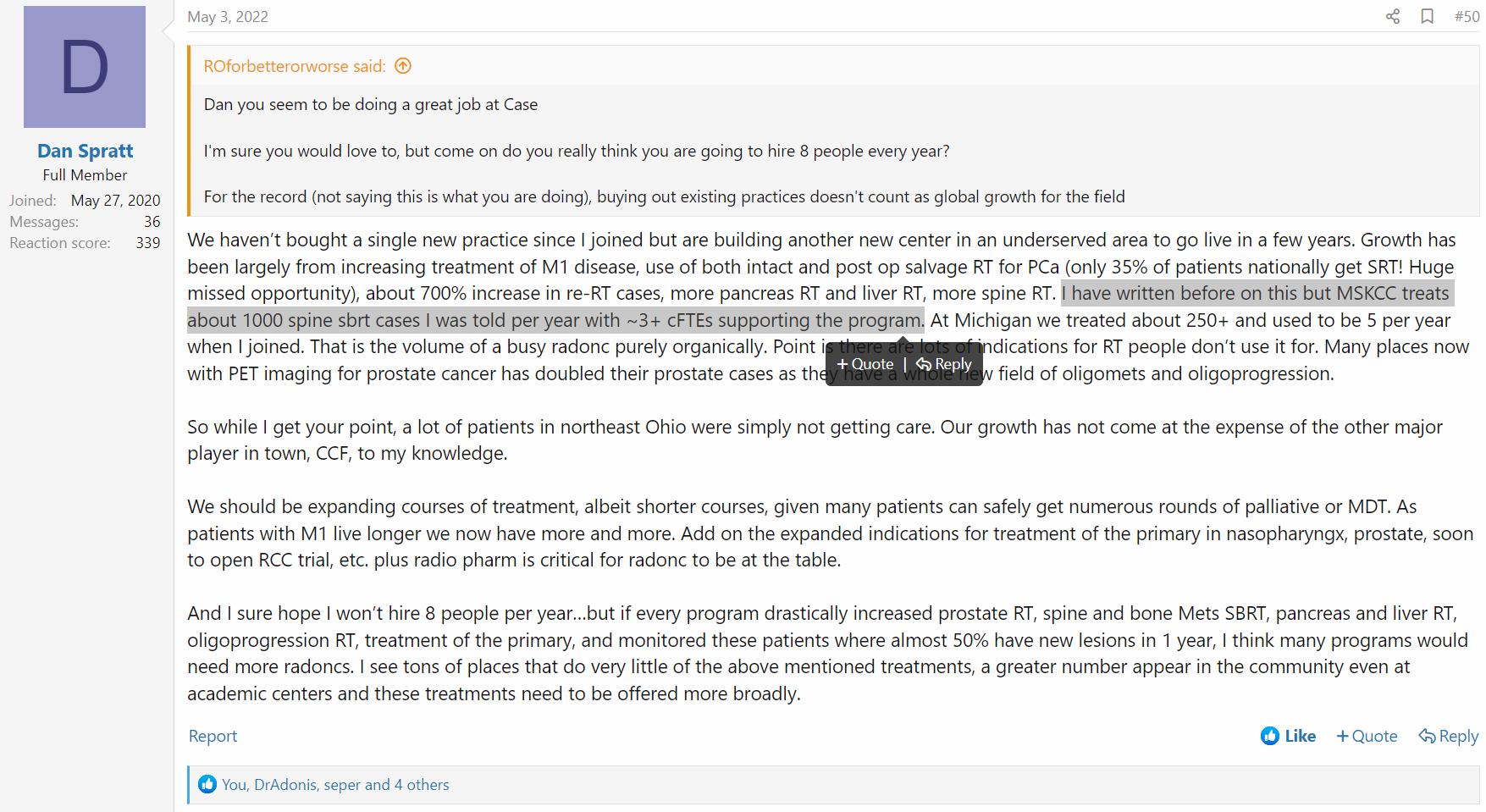Click the plus icon in the selection Quote popup
Image resolution: width=1486 pixels, height=812 pixels.
pyautogui.click(x=842, y=364)
